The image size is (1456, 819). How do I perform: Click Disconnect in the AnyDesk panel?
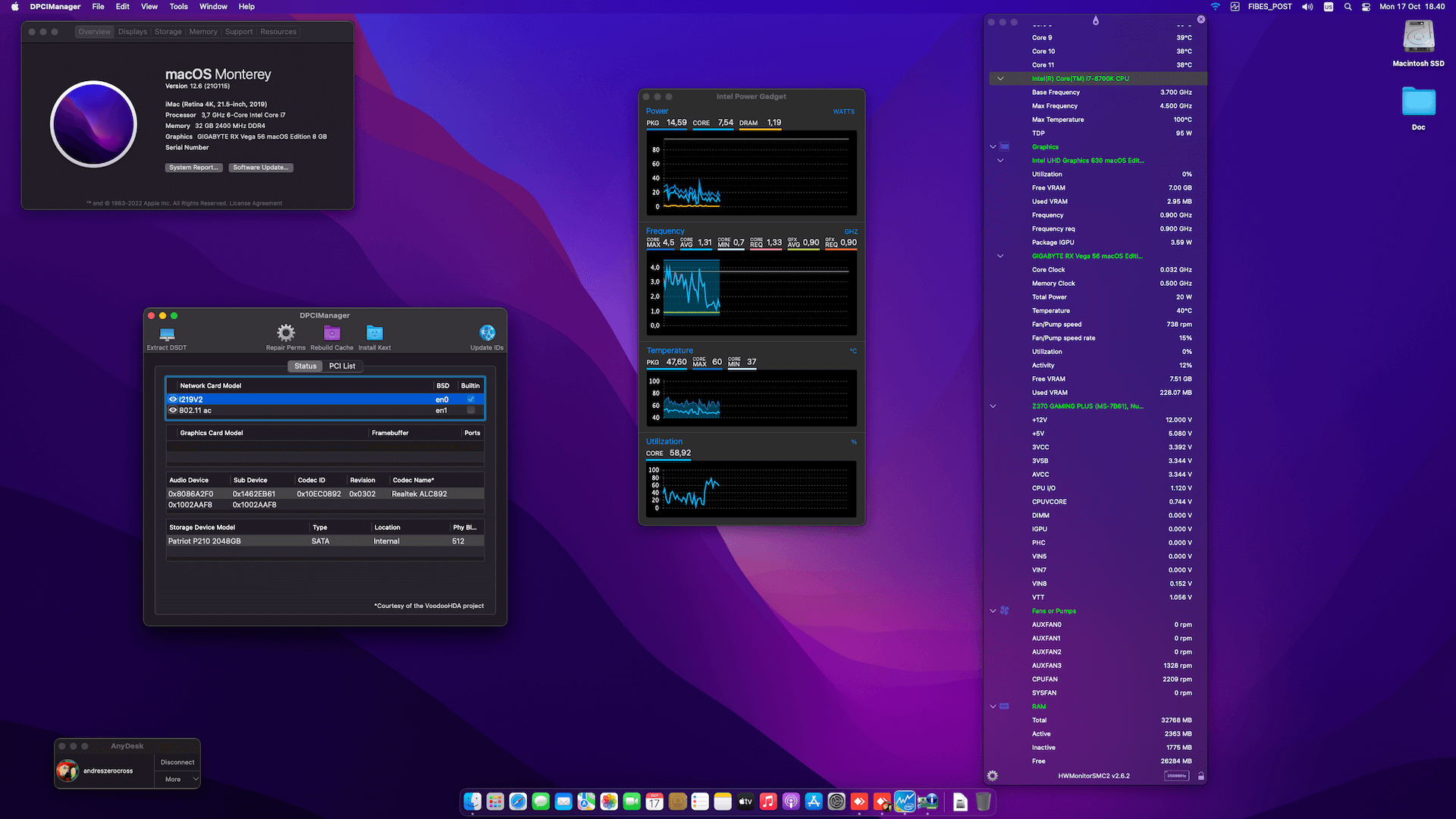177,762
